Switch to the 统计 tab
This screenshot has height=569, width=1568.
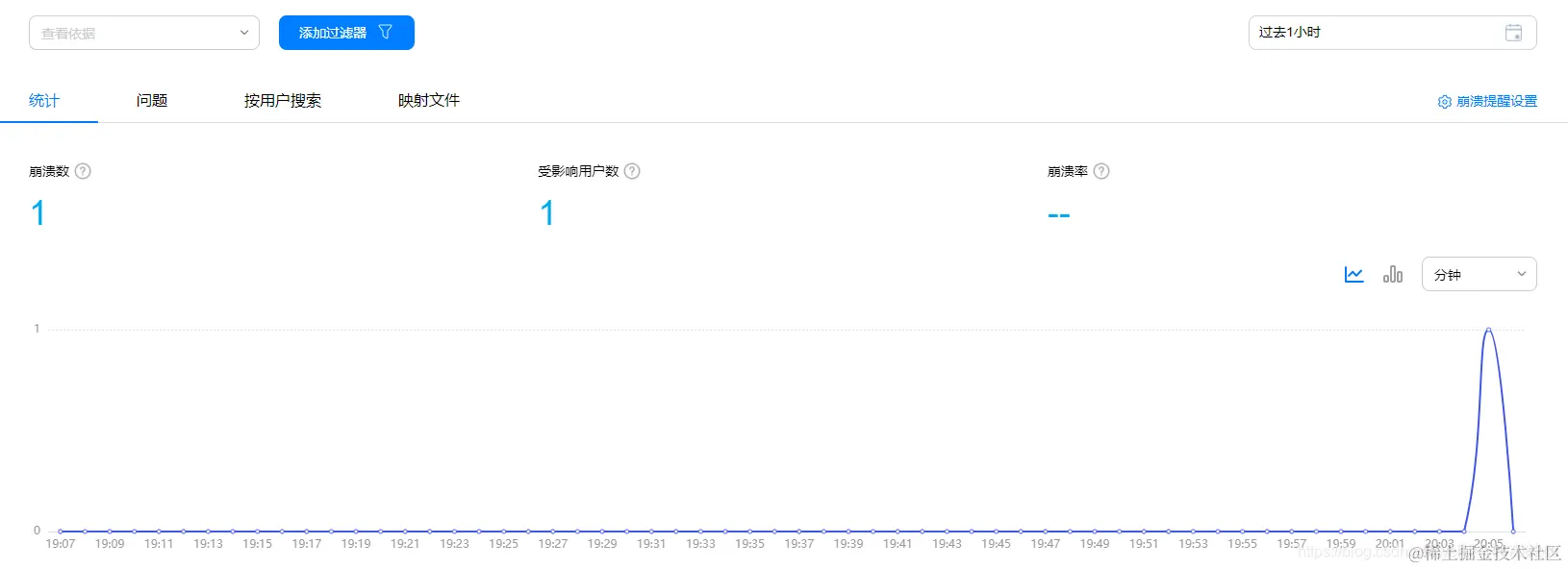44,100
